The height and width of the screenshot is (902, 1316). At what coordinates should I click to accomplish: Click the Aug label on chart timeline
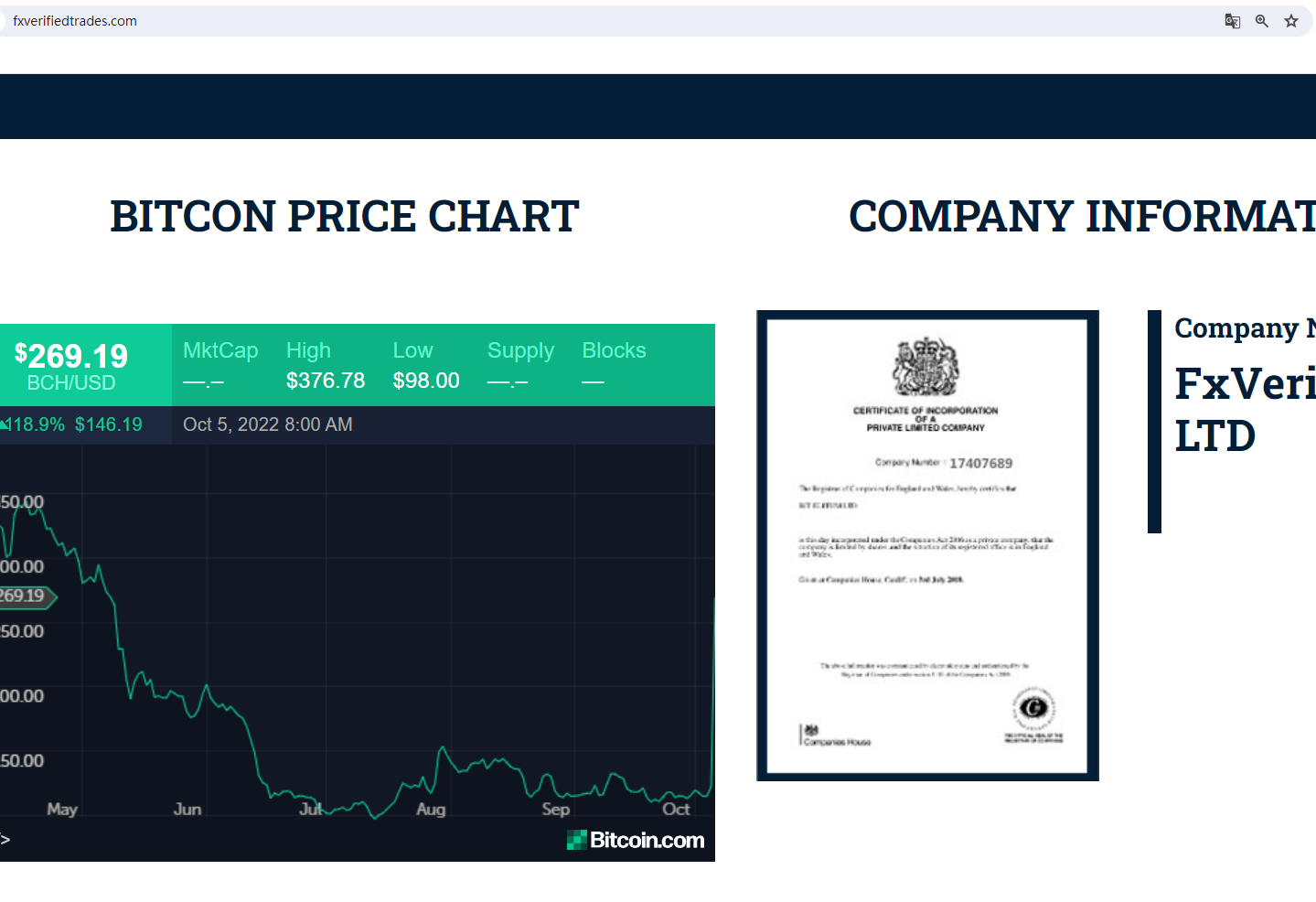pyautogui.click(x=431, y=810)
